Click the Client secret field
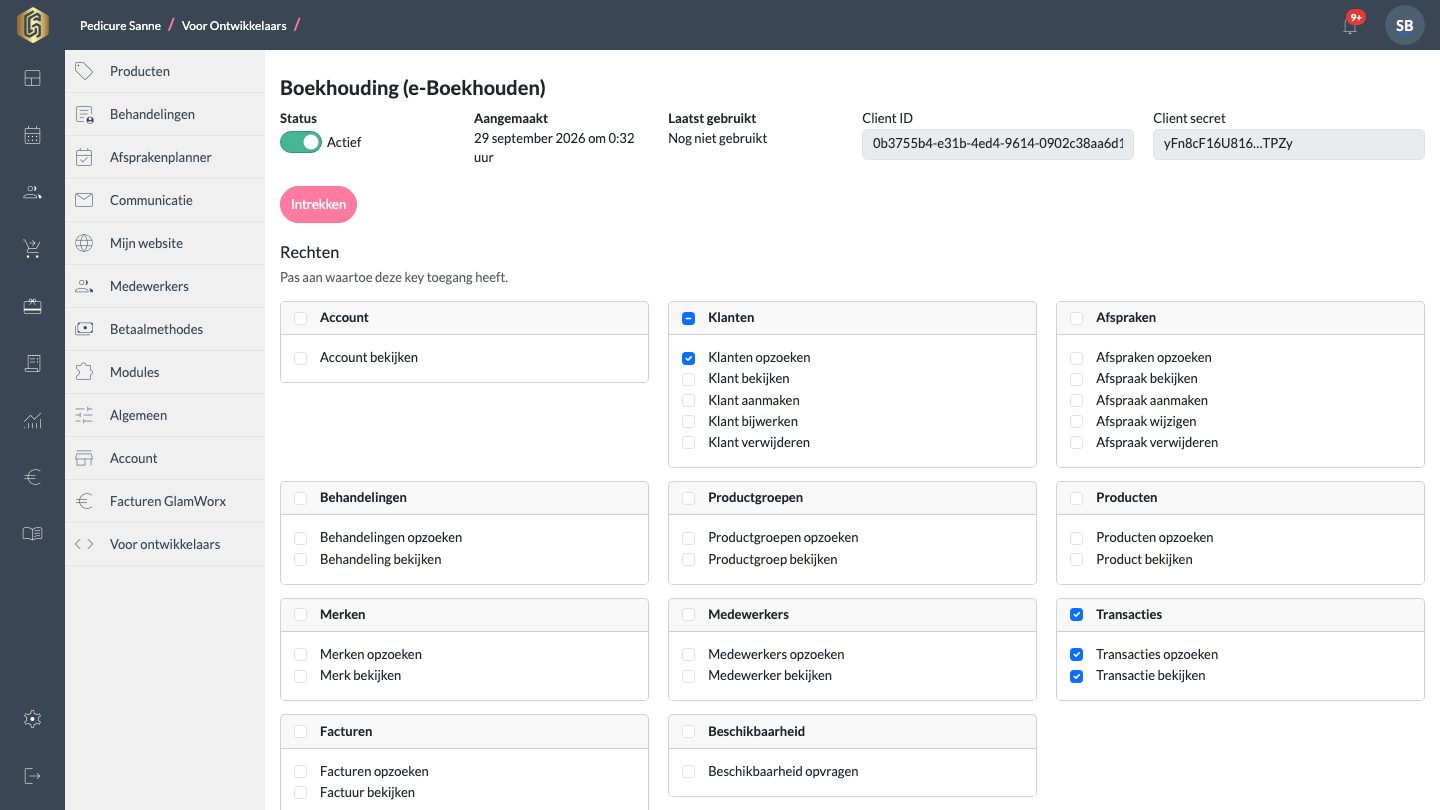This screenshot has width=1440, height=810. [1288, 143]
